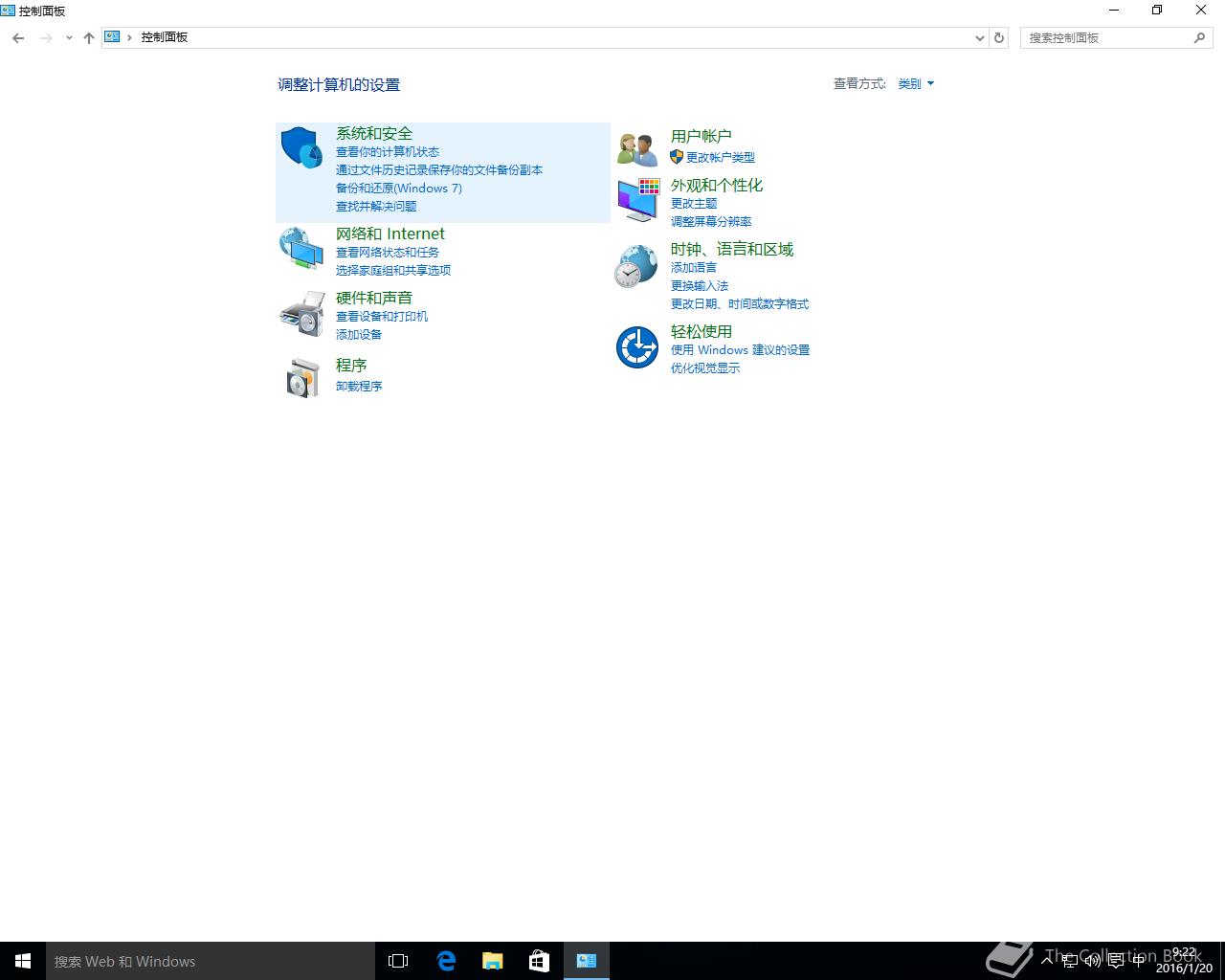Click 更换输入法 link
Screen dimensions: 1225x980
click(x=700, y=286)
